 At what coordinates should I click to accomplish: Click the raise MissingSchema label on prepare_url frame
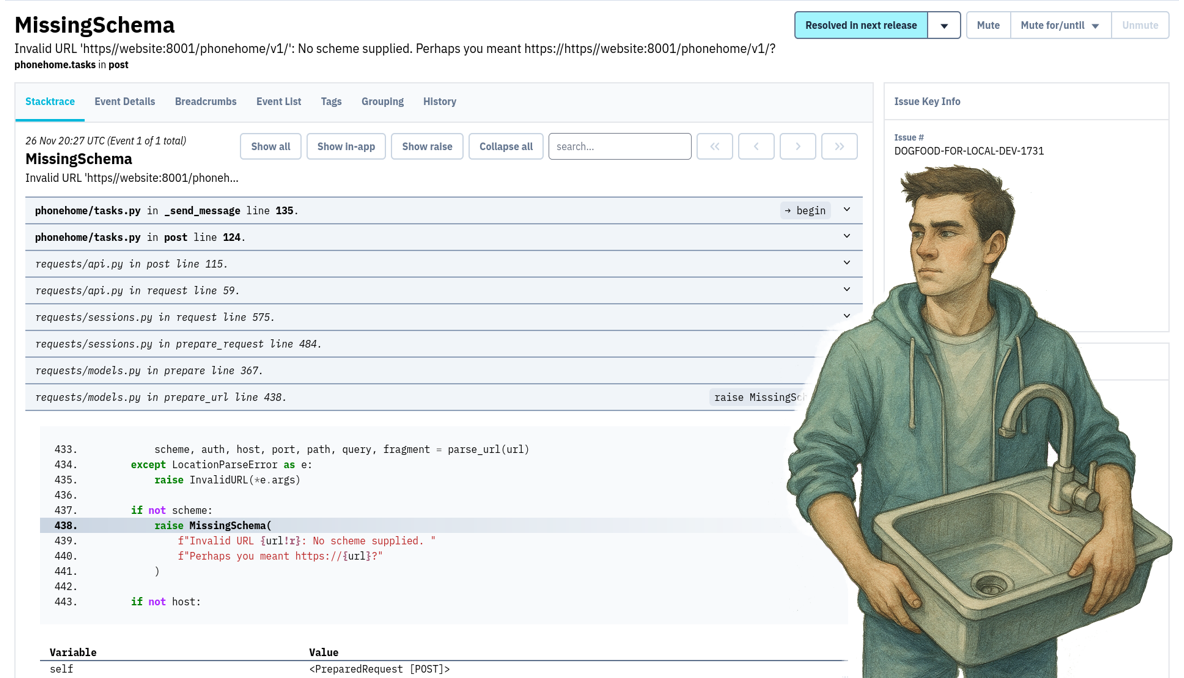coord(757,397)
